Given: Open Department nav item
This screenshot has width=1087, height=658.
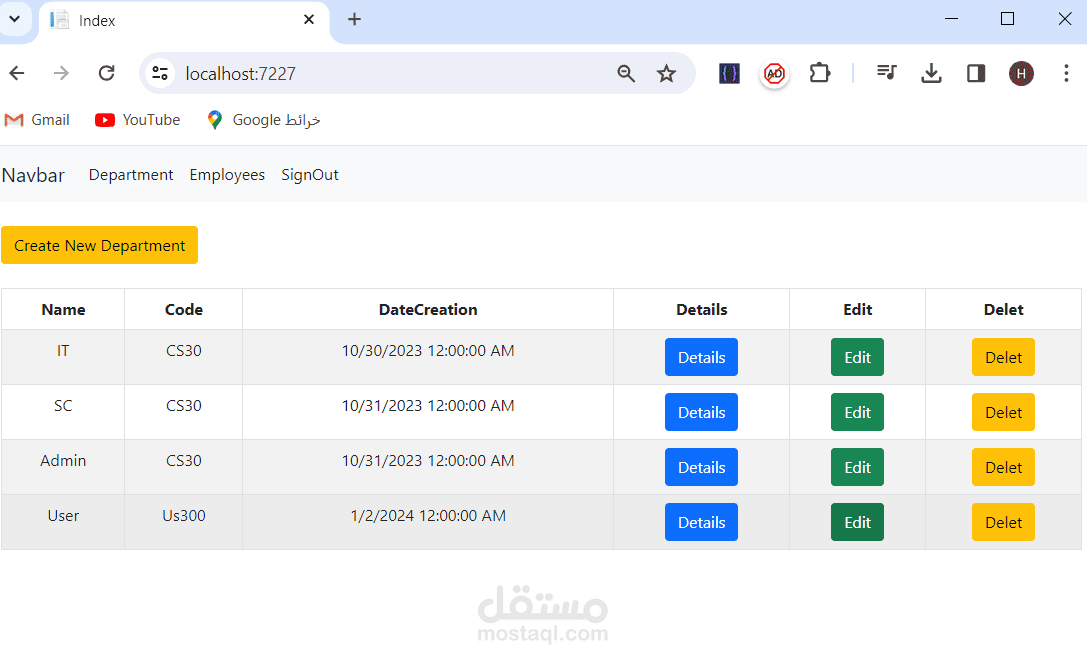Looking at the screenshot, I should (x=131, y=175).
